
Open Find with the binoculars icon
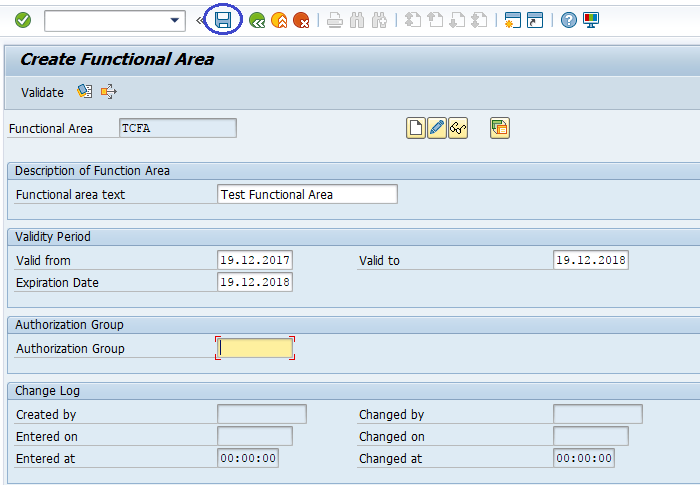pos(357,21)
